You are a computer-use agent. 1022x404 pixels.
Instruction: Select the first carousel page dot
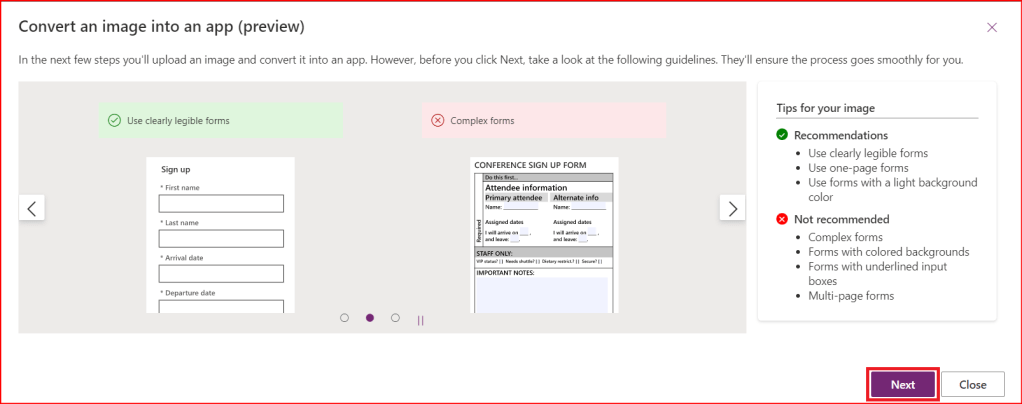pyautogui.click(x=344, y=318)
